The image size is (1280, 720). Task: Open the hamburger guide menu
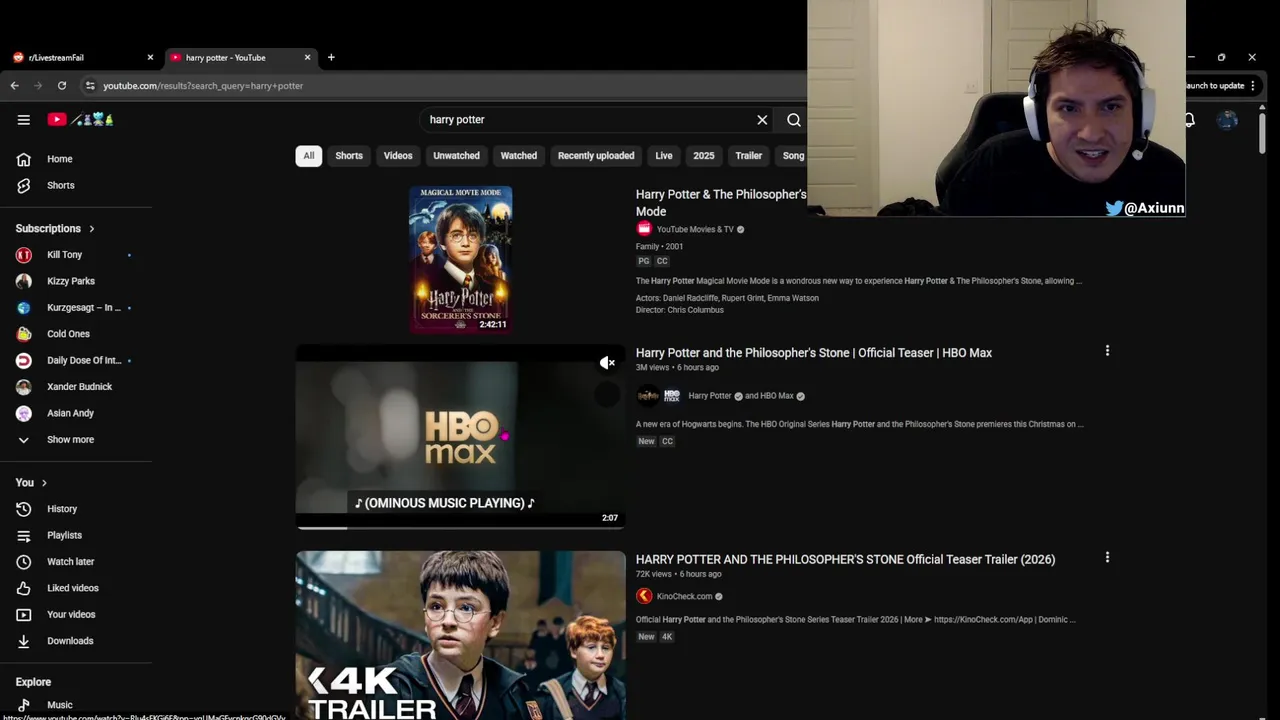pyautogui.click(x=23, y=119)
